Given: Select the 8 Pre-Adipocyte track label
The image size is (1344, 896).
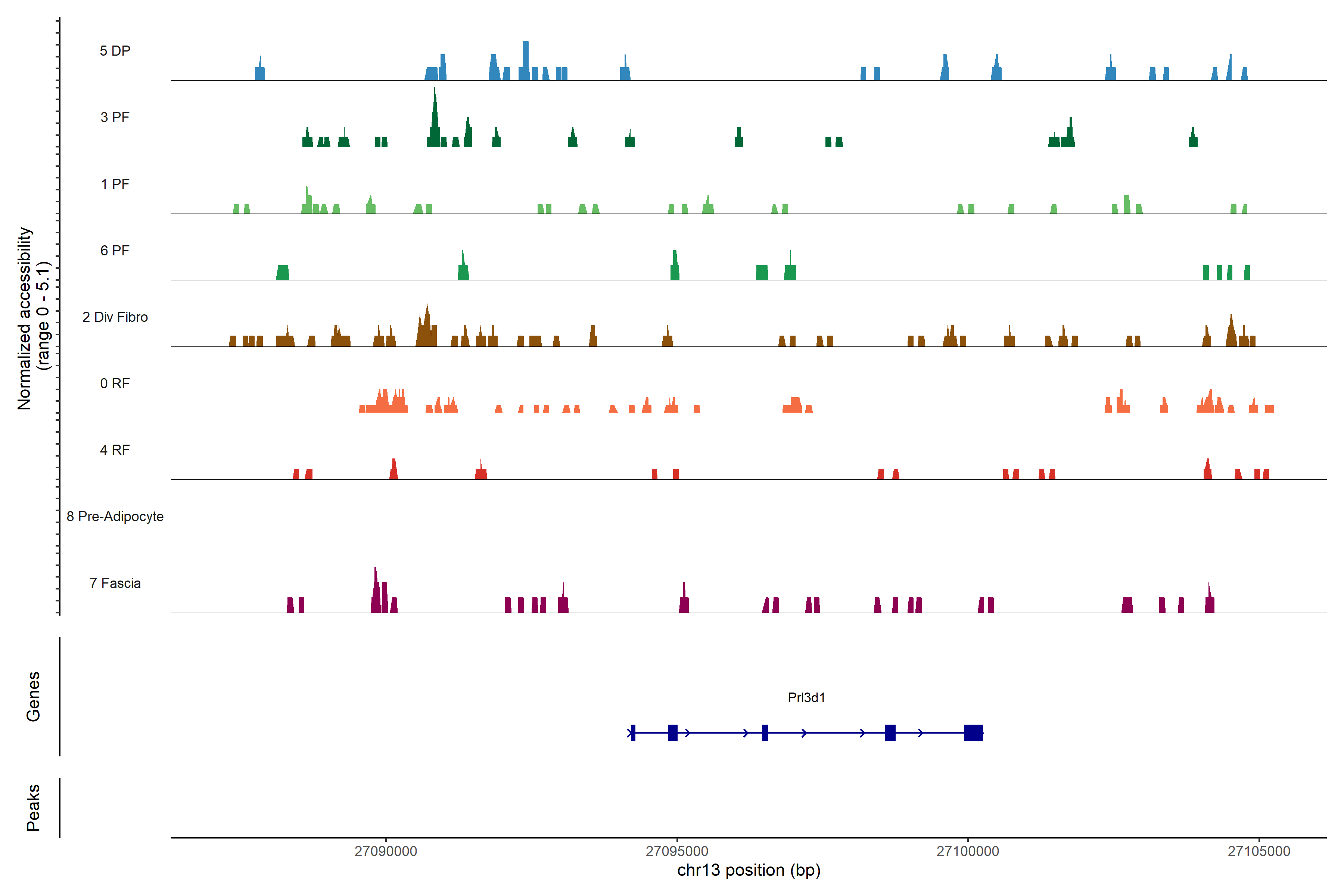Looking at the screenshot, I should click(115, 517).
